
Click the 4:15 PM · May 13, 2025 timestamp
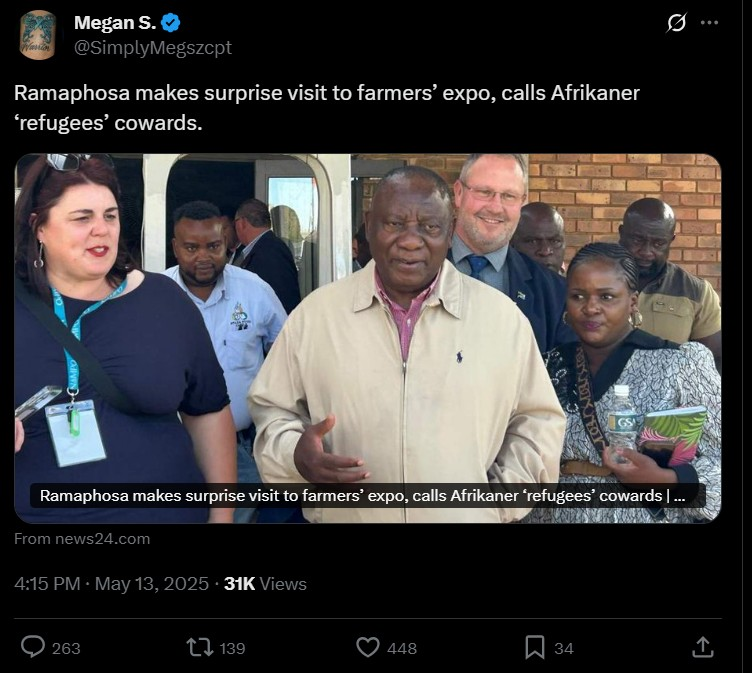point(111,584)
